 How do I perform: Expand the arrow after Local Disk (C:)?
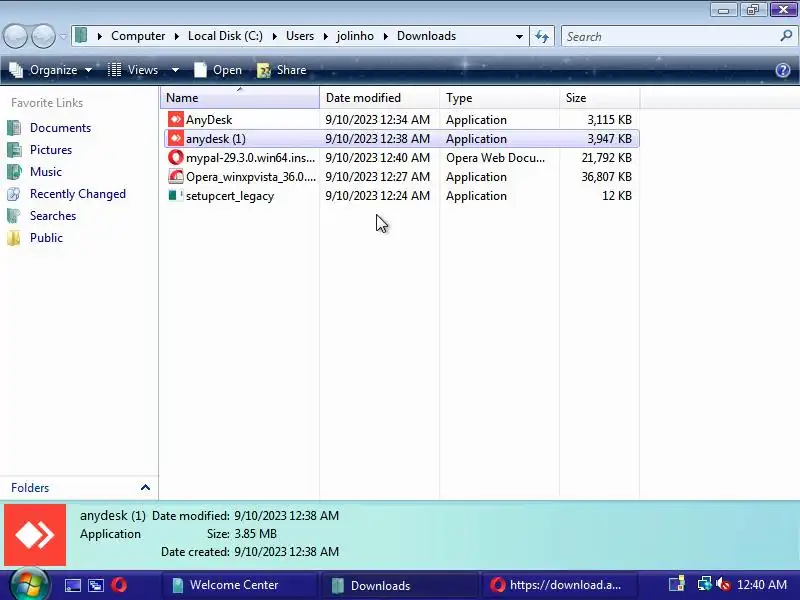pyautogui.click(x=274, y=36)
